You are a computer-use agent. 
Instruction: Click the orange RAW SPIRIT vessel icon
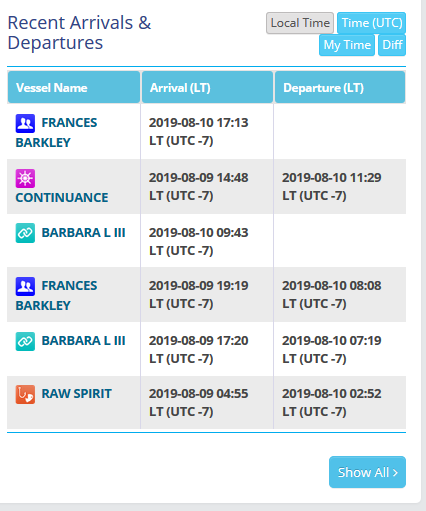[x=25, y=394]
